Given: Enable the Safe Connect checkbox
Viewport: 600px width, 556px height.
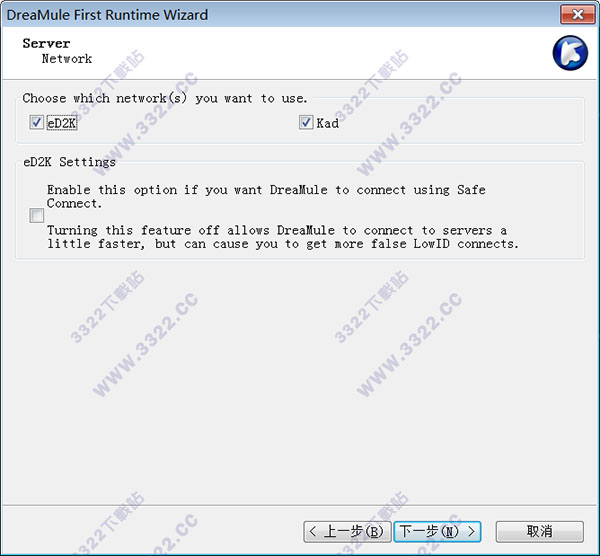Looking at the screenshot, I should (37, 215).
